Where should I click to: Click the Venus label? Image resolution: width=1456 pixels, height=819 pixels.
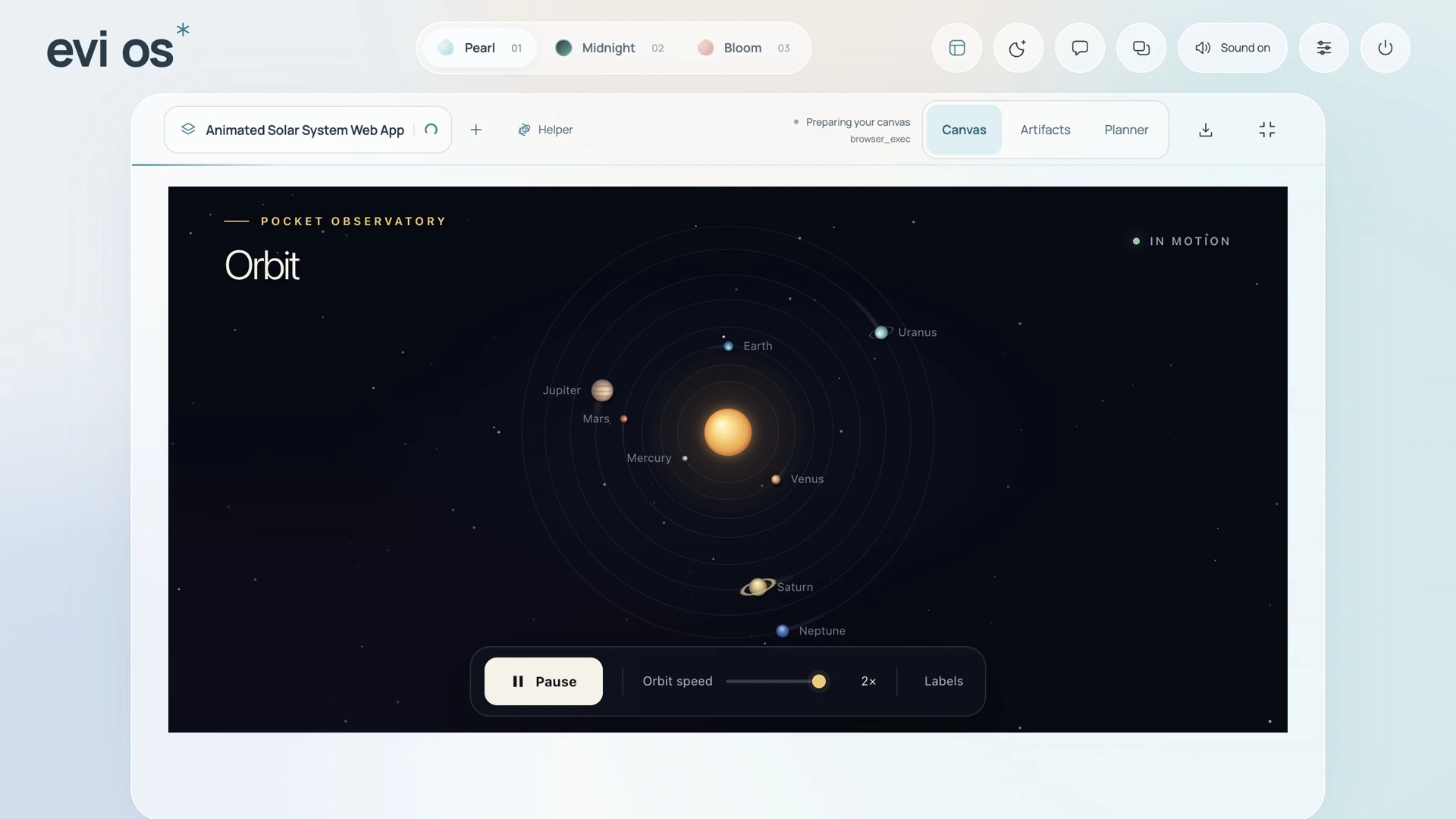coord(807,479)
